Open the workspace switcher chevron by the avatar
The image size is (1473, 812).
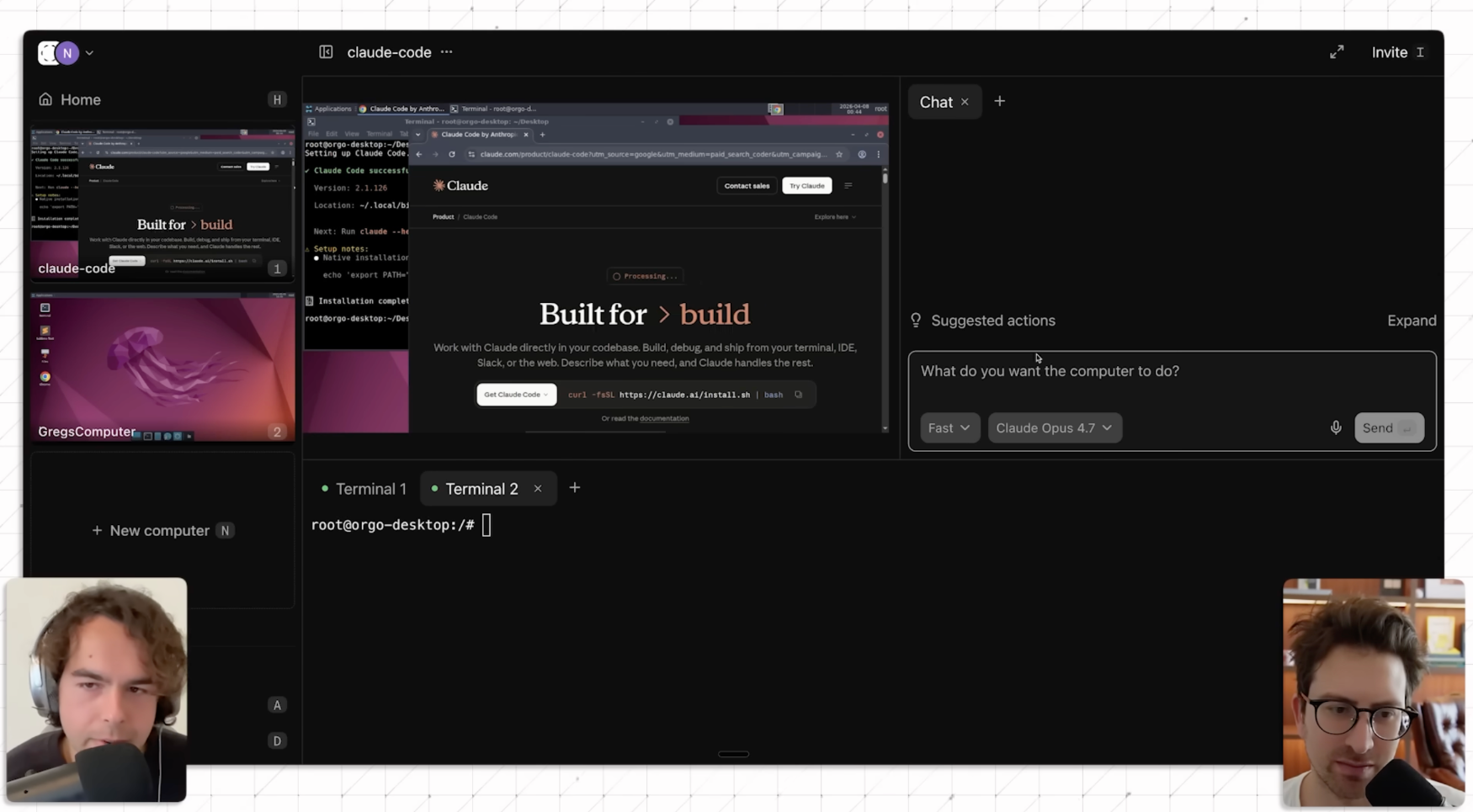point(89,53)
